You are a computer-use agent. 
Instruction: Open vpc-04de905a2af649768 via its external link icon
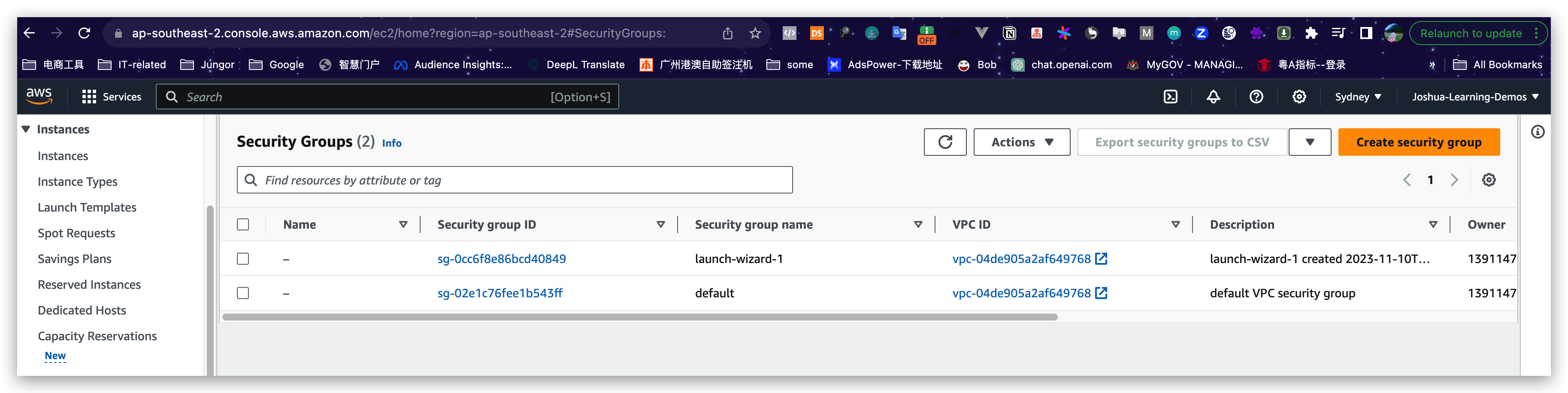pyautogui.click(x=1102, y=258)
